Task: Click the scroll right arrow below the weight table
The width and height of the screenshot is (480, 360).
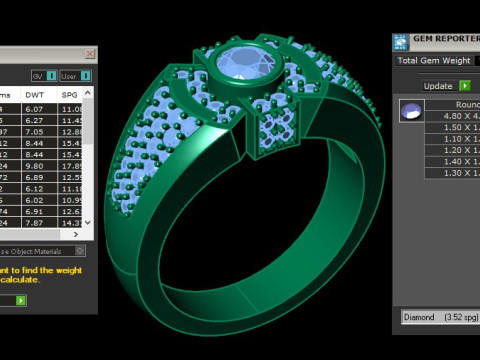Action: click(x=76, y=234)
